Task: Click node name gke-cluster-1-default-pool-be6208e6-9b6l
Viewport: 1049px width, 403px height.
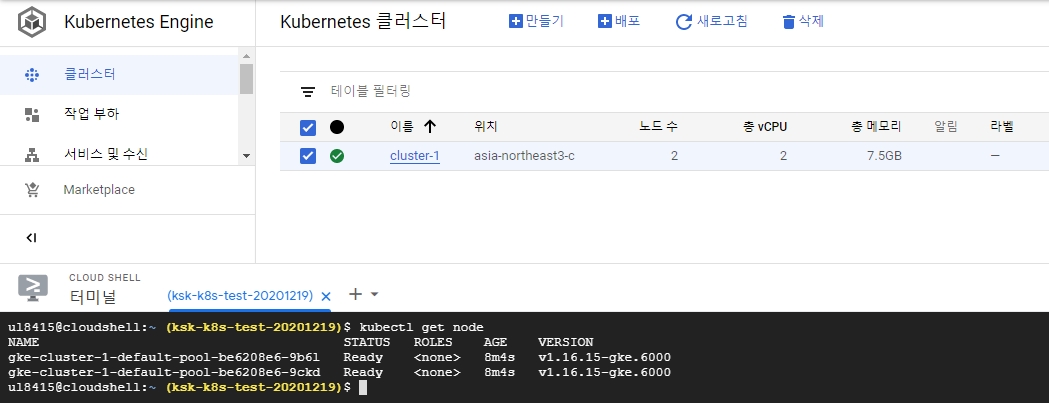Action: tap(164, 357)
